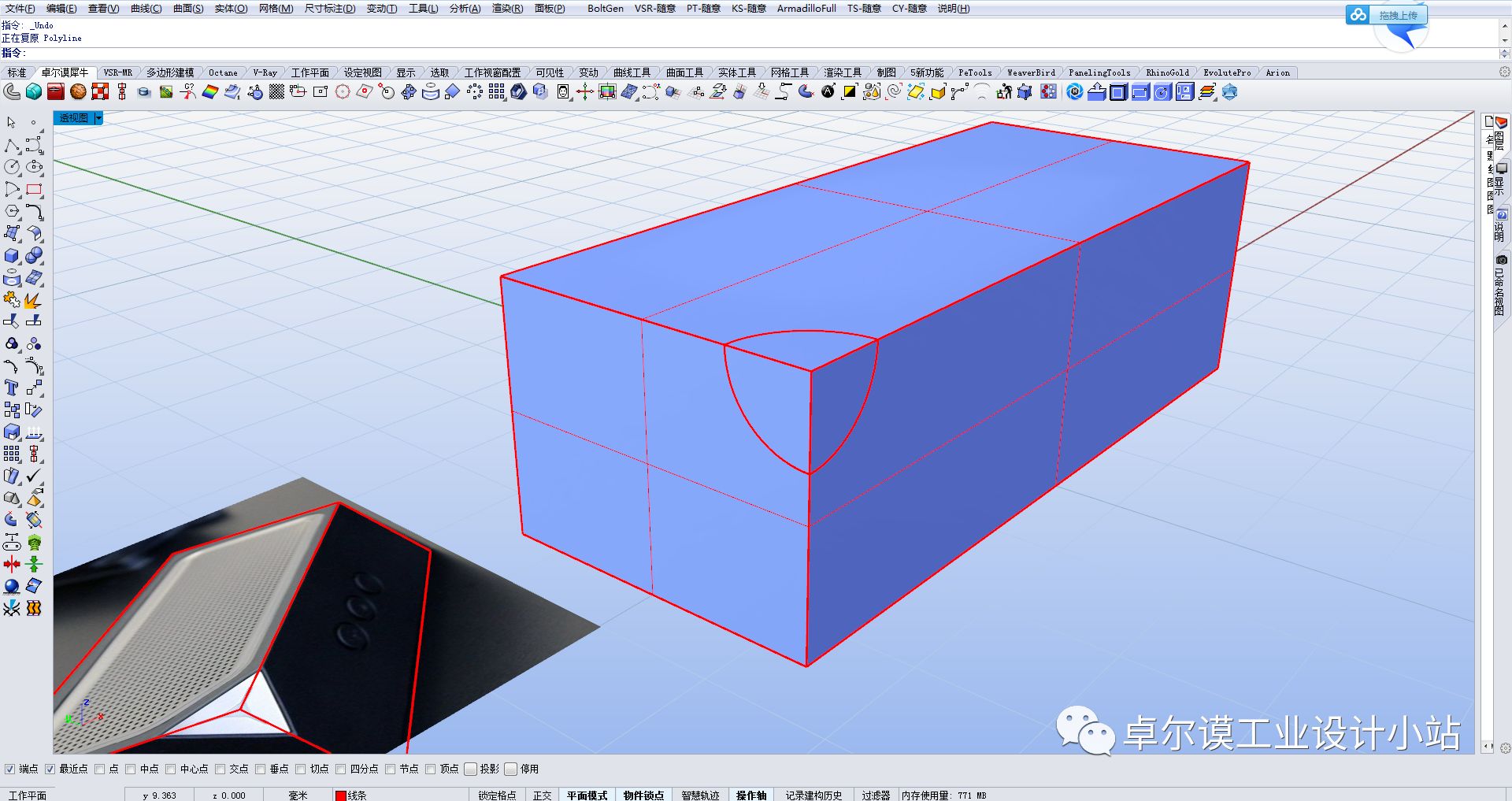The image size is (1512, 801).
Task: Click the rainbow gradient surface analysis icon
Action: pos(210,92)
